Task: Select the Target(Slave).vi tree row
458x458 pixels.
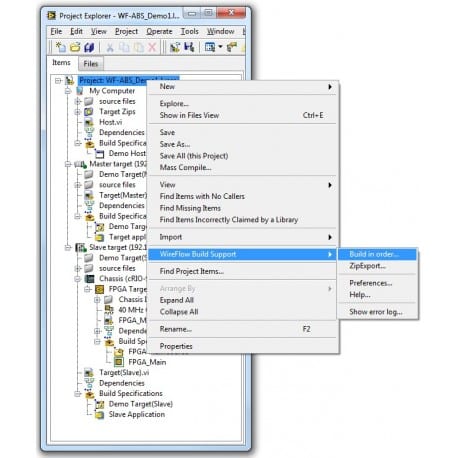Action: (124, 372)
